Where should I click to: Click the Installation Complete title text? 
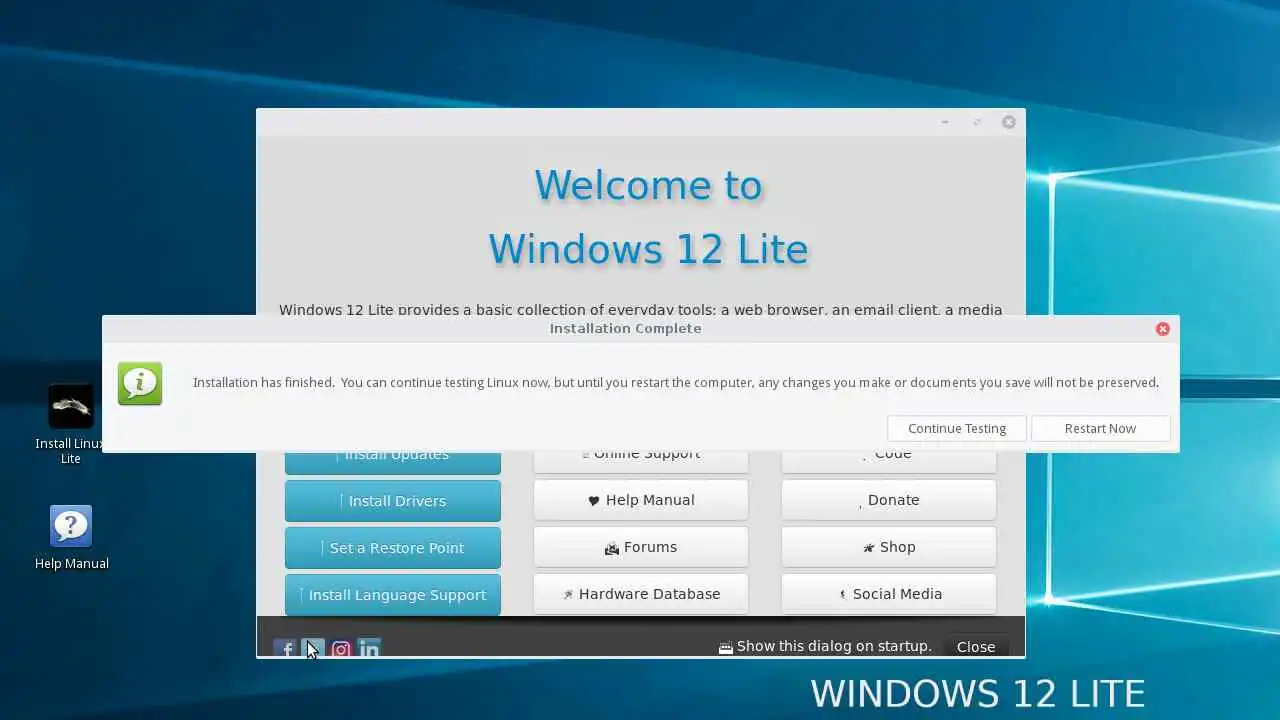pyautogui.click(x=626, y=328)
